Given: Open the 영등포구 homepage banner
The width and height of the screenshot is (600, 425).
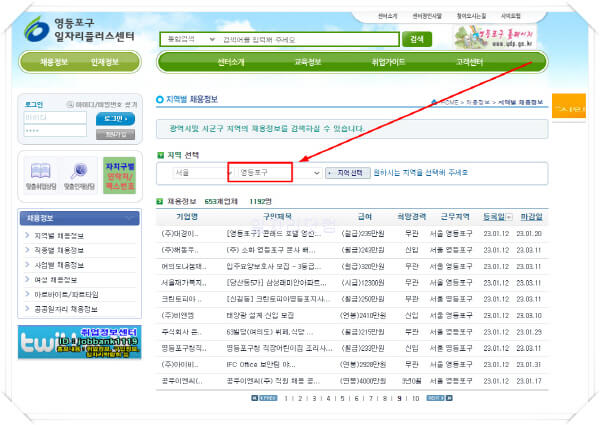Looking at the screenshot, I should (x=494, y=37).
